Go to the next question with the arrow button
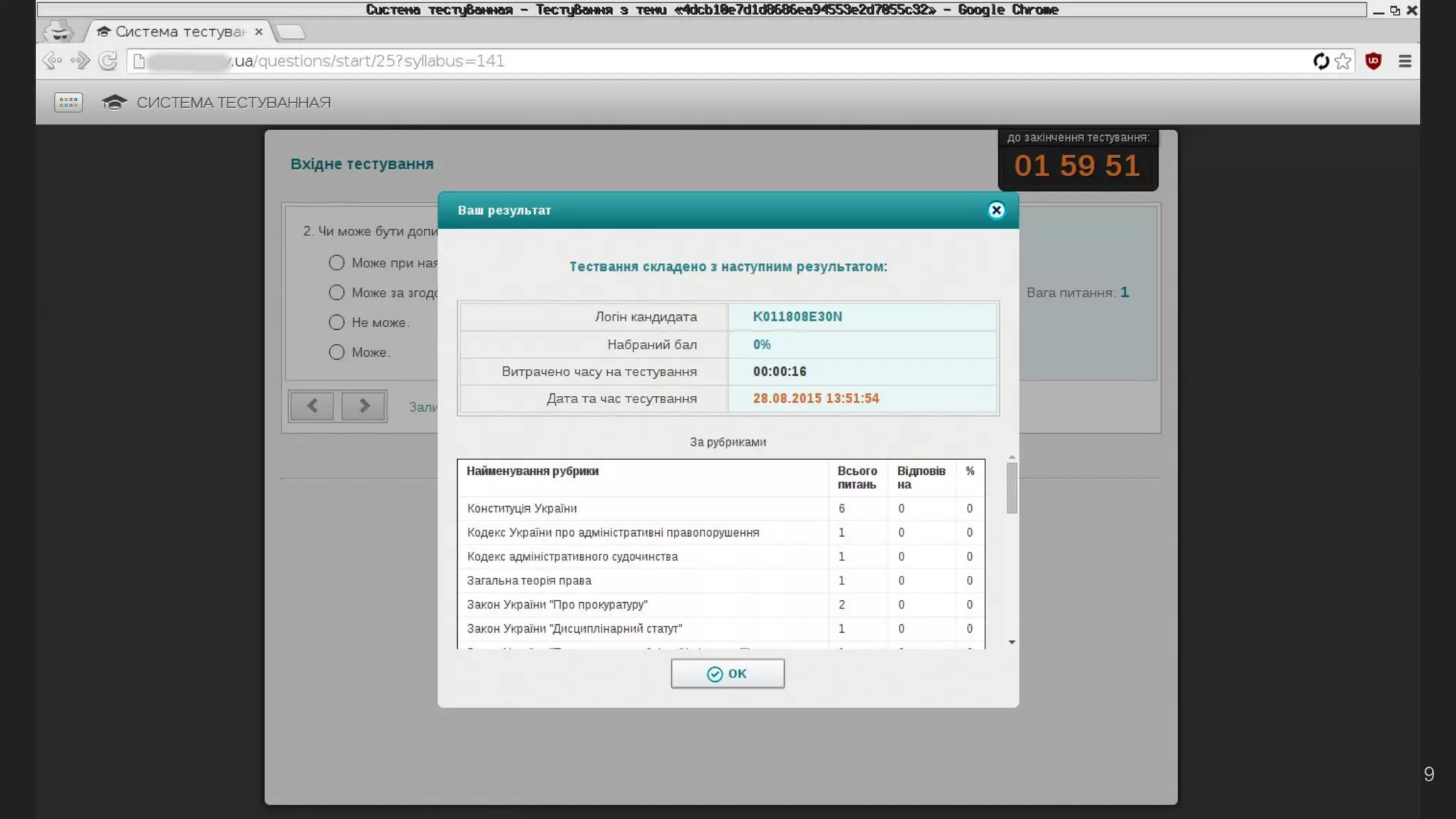This screenshot has width=1456, height=819. (363, 406)
